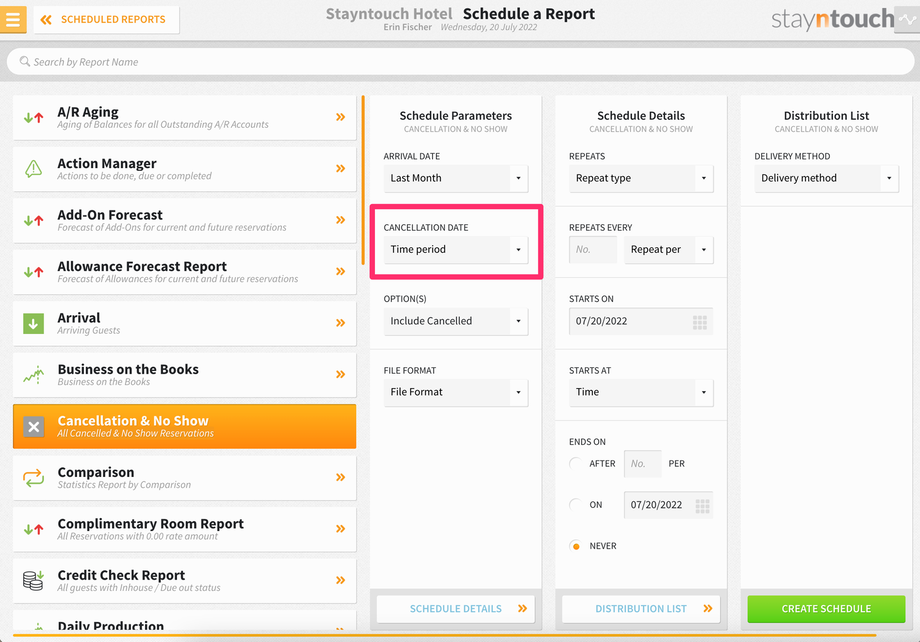This screenshot has width=920, height=642.
Task: Open Arrival via its double chevron
Action: [x=340, y=323]
